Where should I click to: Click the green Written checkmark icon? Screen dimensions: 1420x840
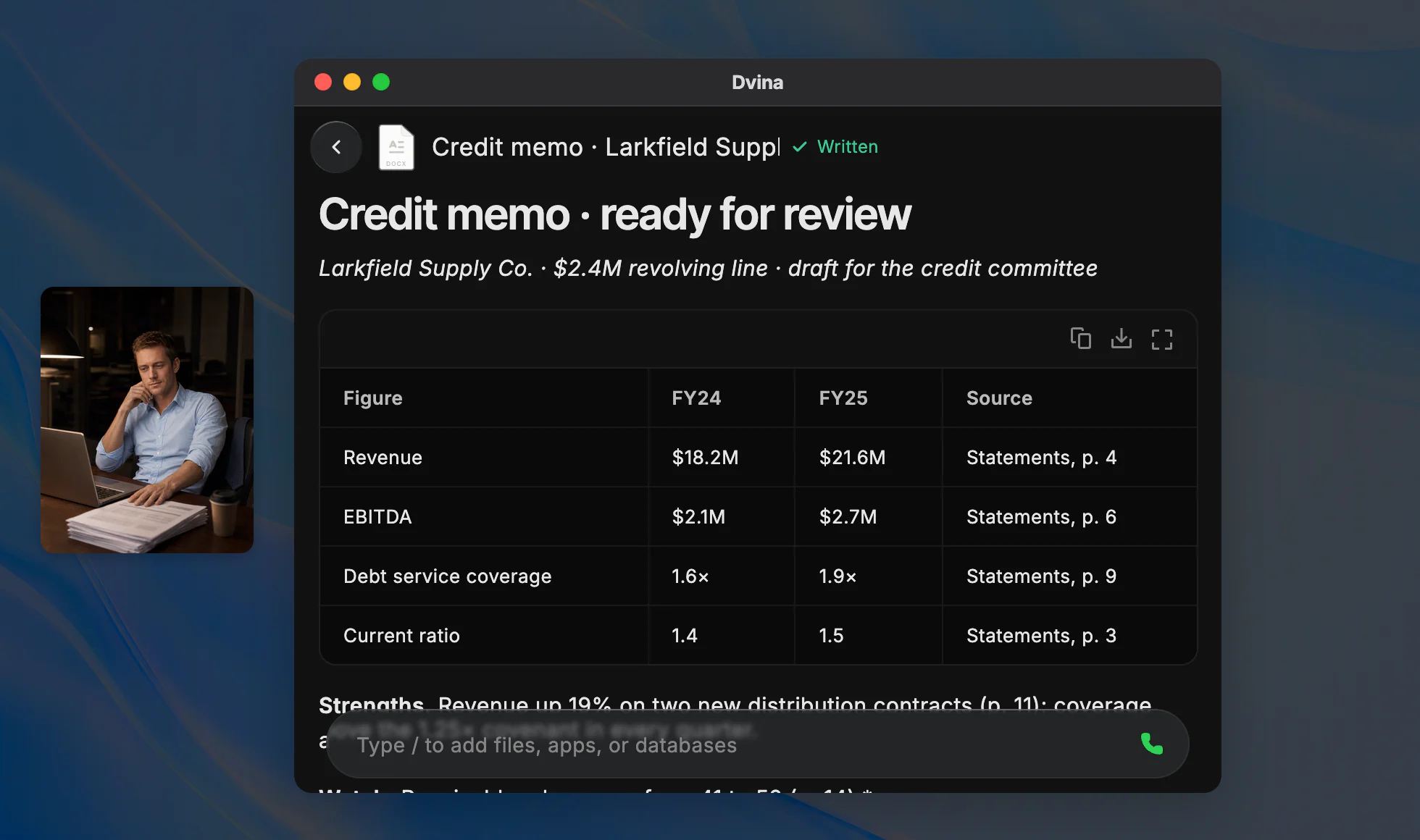click(800, 147)
